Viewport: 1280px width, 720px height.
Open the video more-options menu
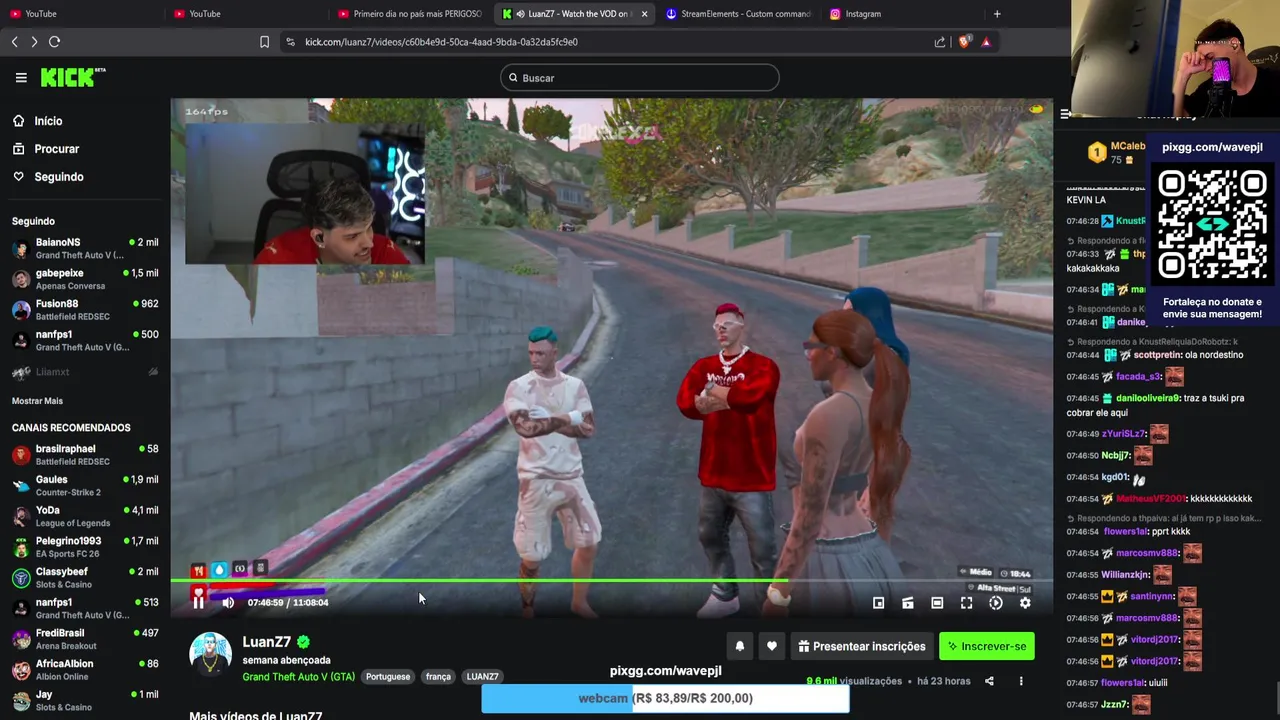coord(1021,681)
